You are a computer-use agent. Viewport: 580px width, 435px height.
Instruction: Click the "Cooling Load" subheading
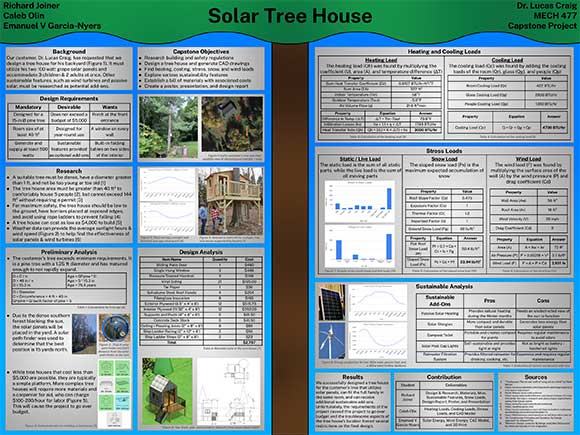507,60
